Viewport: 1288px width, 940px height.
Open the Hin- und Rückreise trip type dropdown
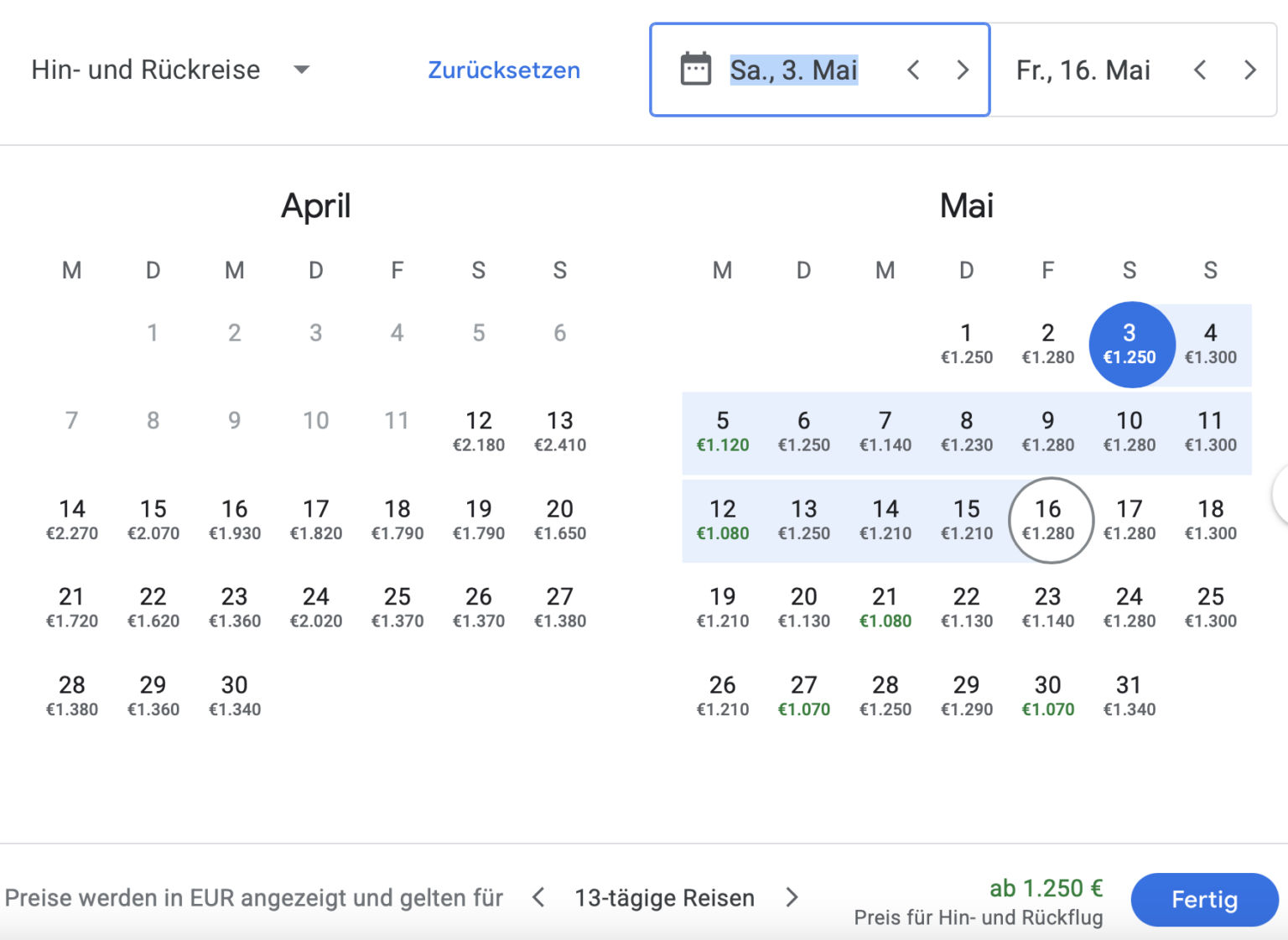146,70
